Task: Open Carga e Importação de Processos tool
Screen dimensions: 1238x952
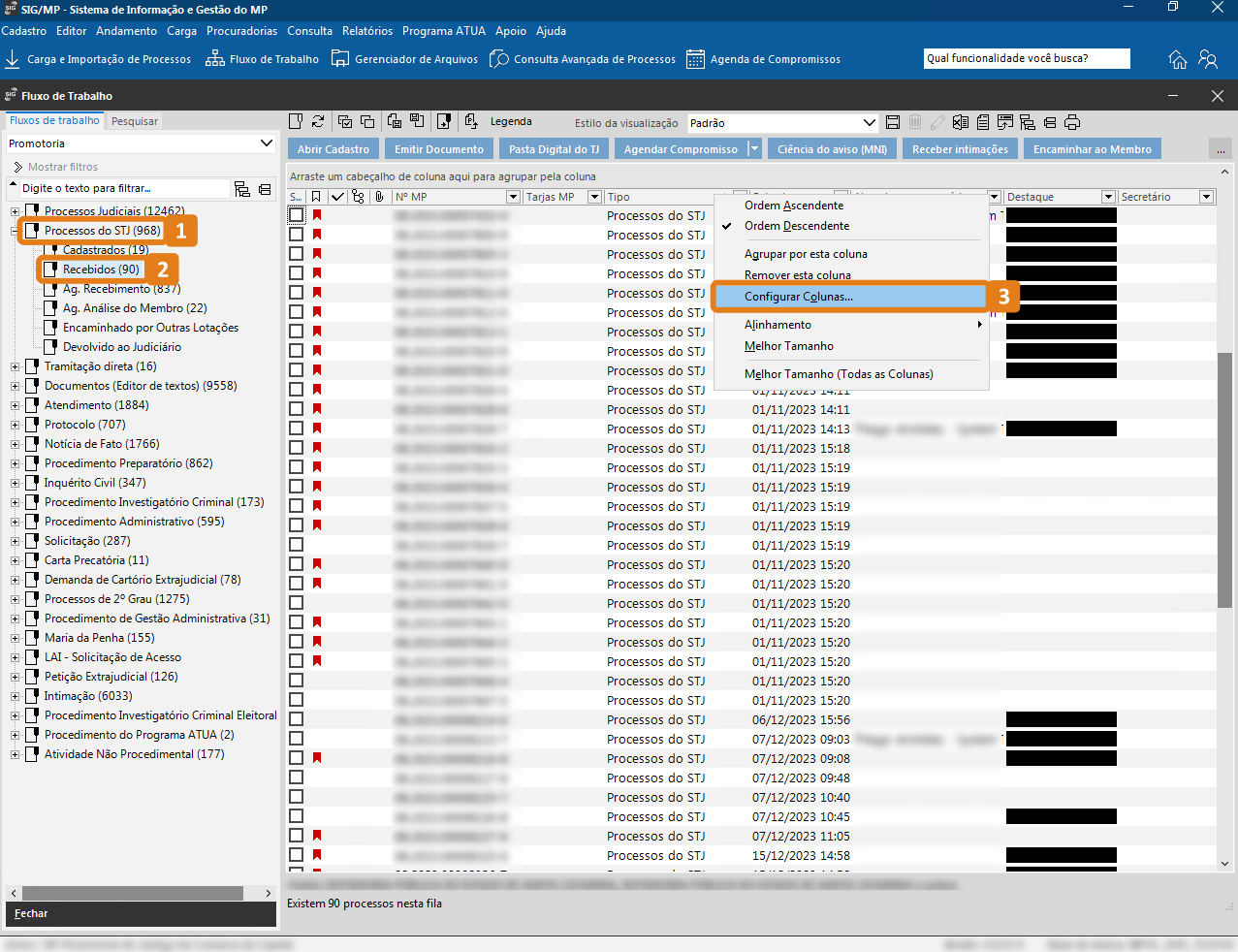Action: (98, 59)
